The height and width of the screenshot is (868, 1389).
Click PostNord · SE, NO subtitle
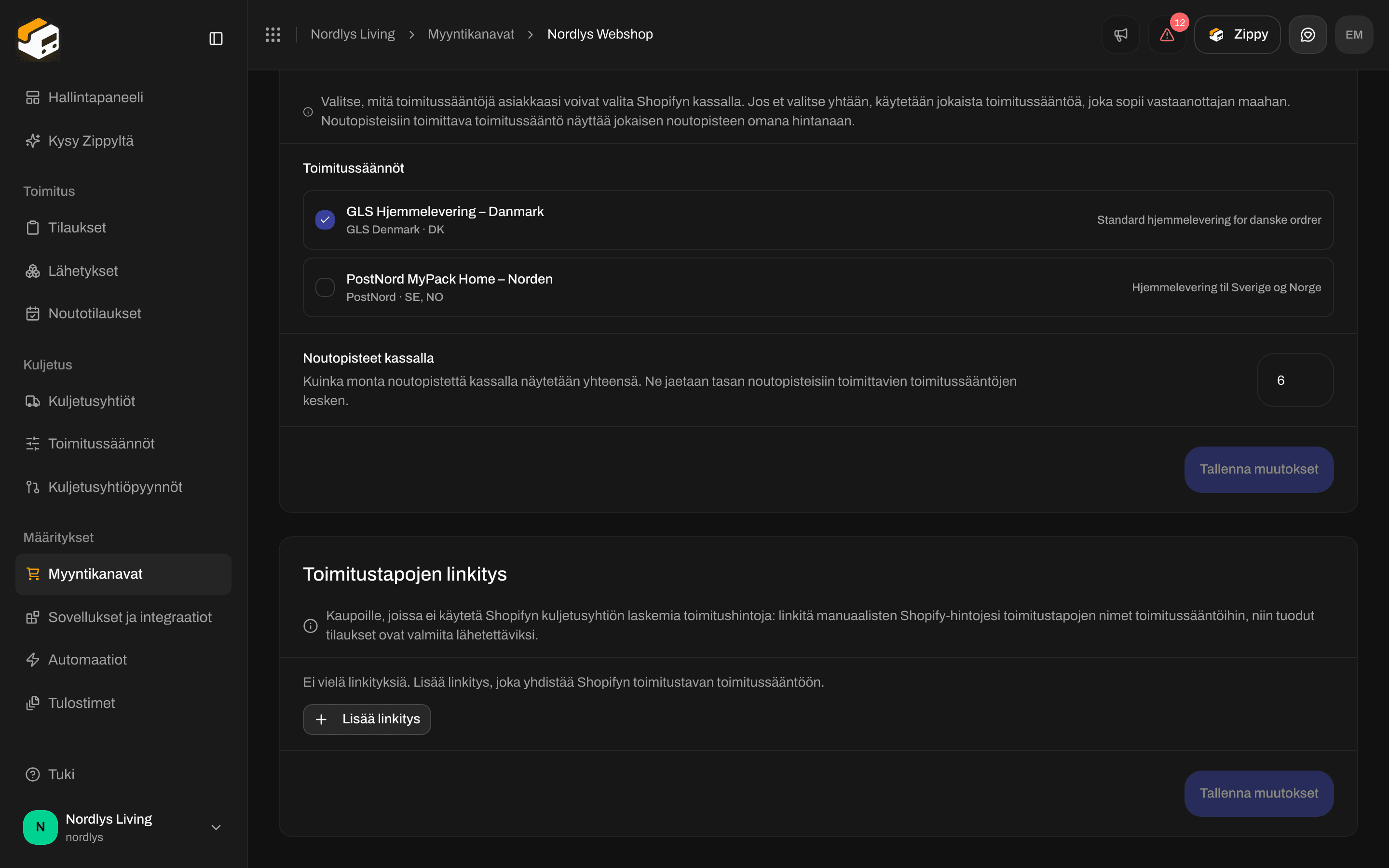tap(395, 297)
